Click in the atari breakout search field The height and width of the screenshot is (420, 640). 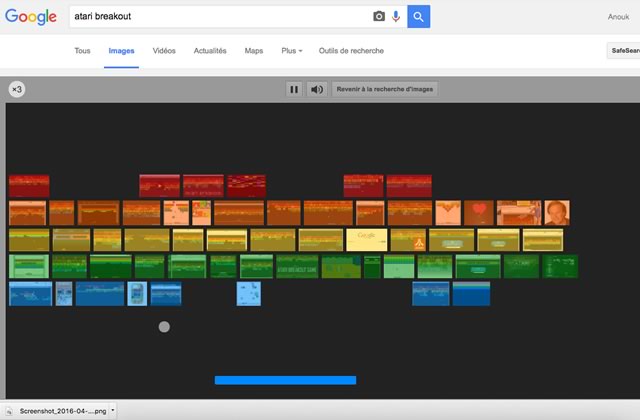(215, 17)
